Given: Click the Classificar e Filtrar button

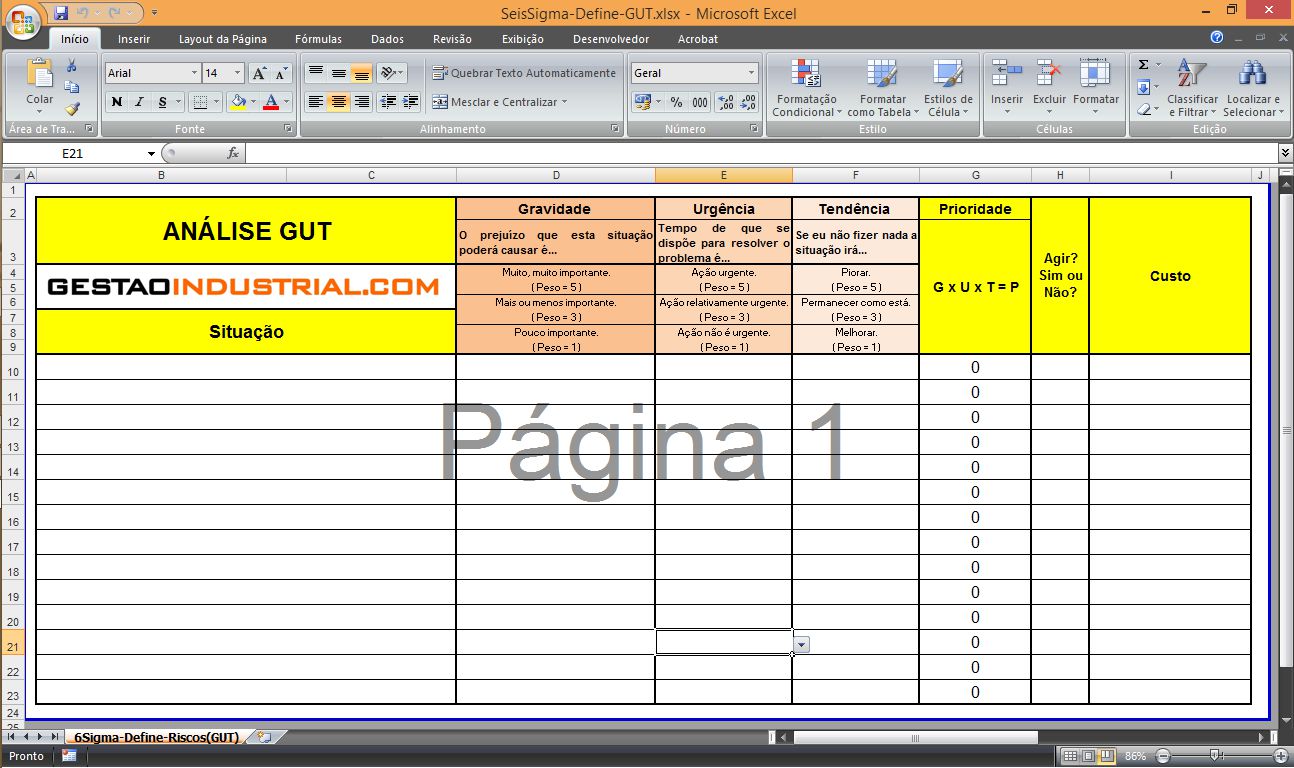Looking at the screenshot, I should tap(1192, 88).
